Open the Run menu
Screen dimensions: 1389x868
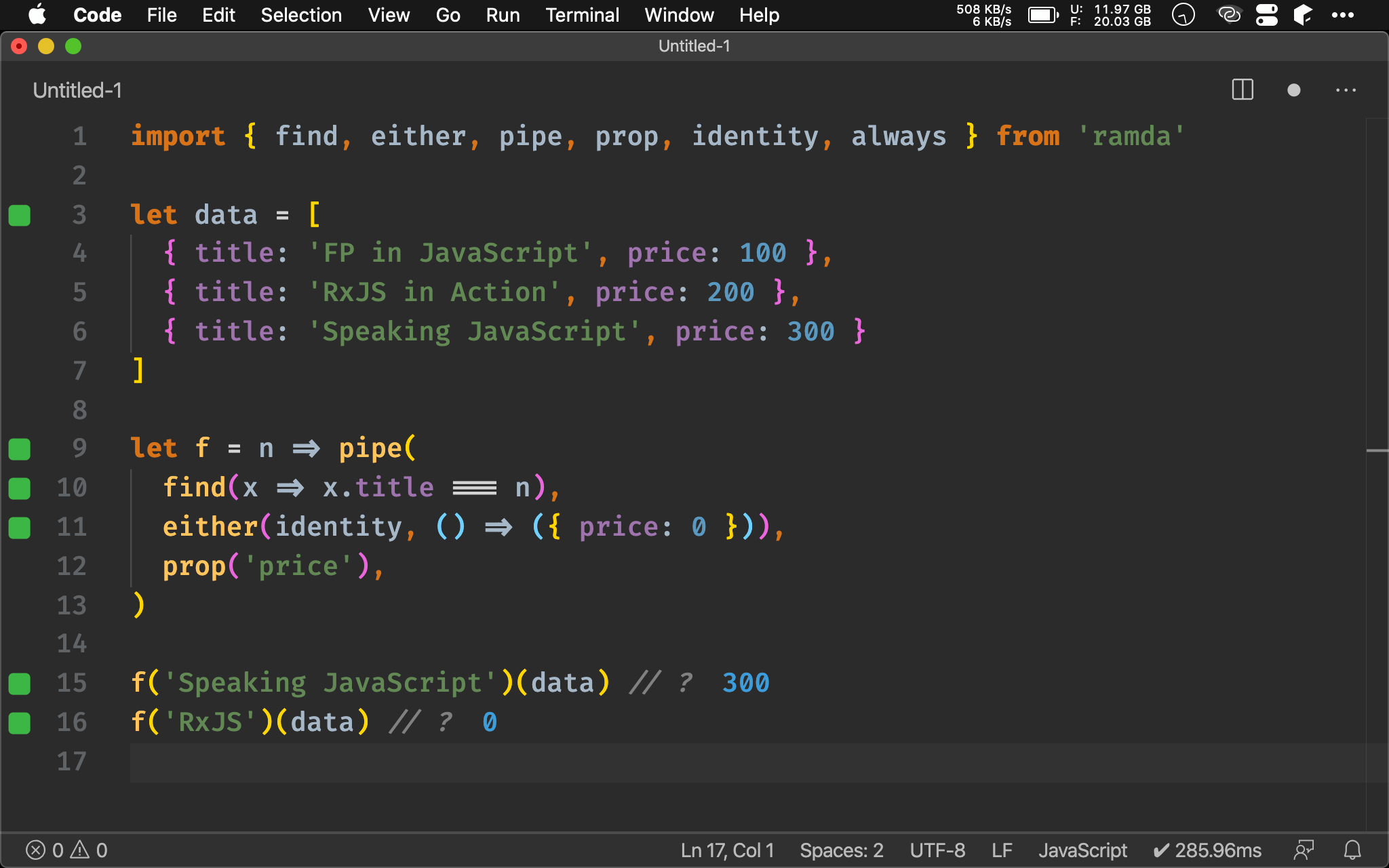tap(503, 15)
